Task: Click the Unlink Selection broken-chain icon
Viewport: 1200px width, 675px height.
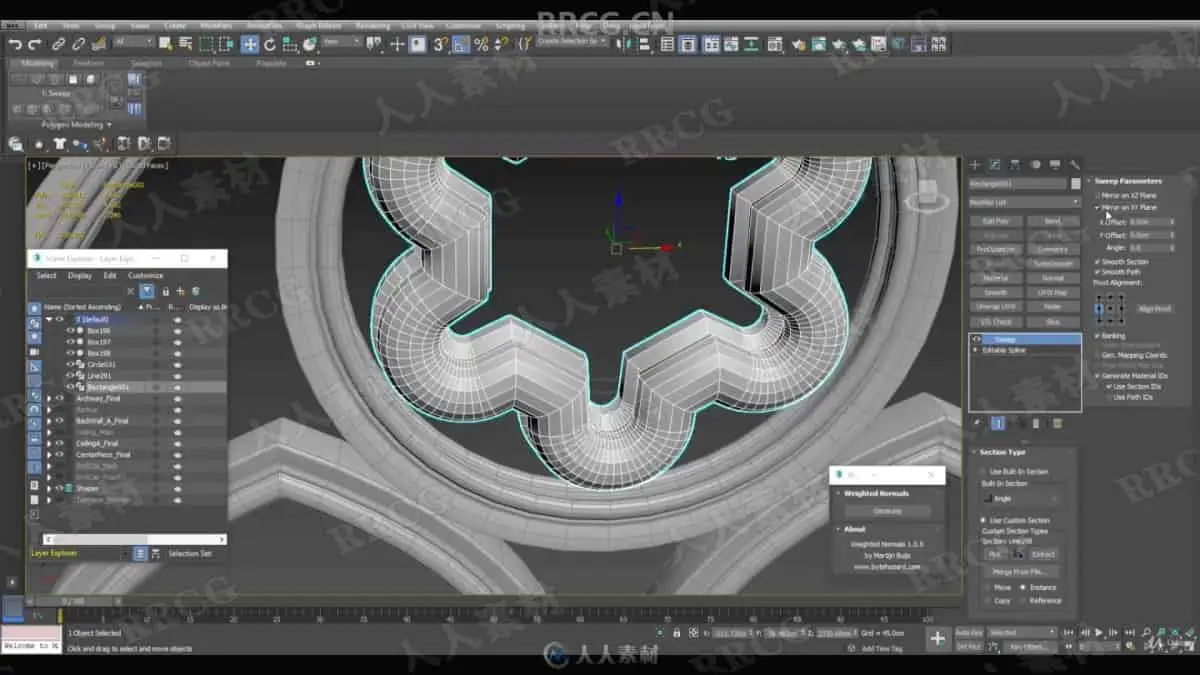Action: click(x=78, y=44)
